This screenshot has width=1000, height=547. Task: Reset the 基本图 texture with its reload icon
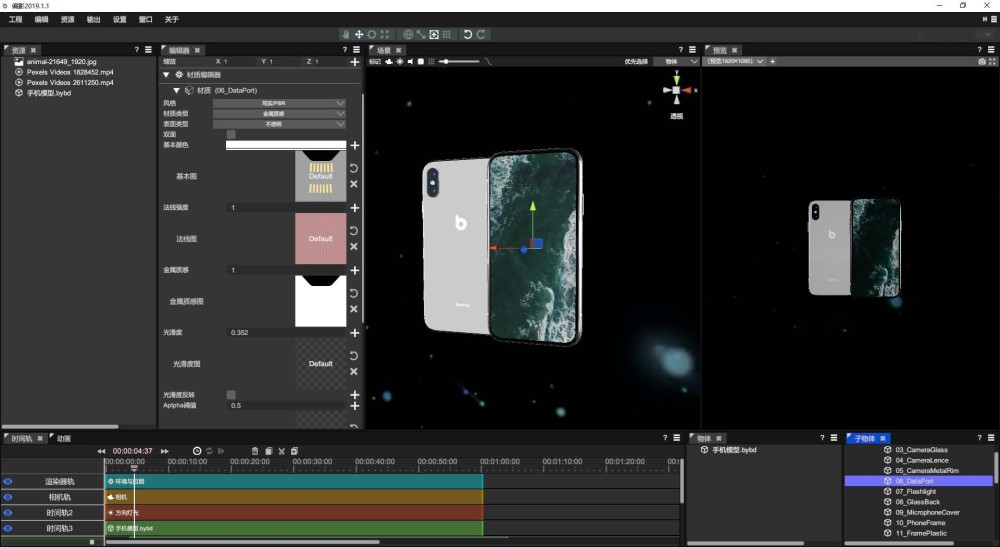[354, 168]
